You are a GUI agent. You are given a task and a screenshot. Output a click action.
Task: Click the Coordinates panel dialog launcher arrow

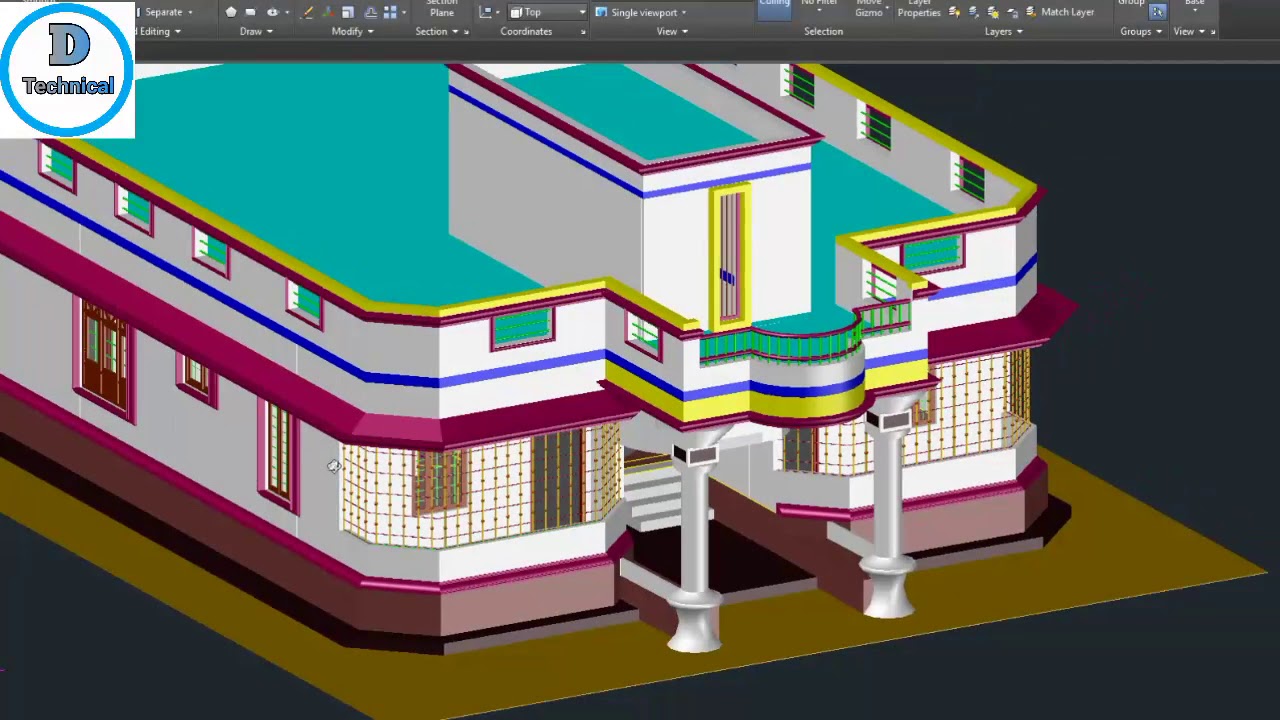(x=583, y=32)
